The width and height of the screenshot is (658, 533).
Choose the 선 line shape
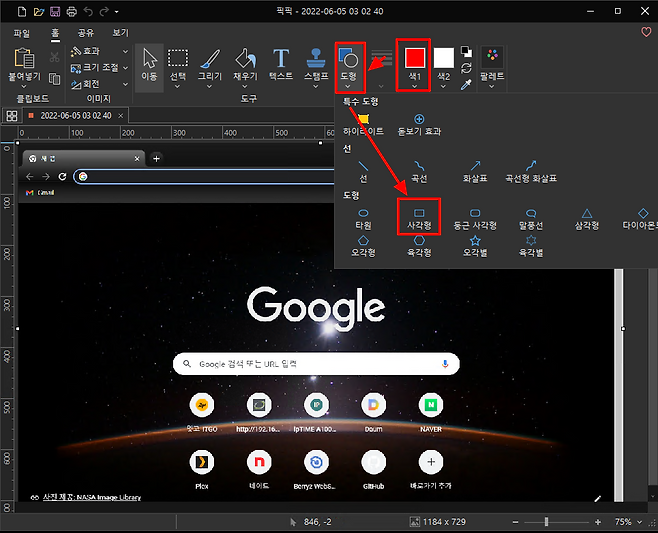point(363,172)
